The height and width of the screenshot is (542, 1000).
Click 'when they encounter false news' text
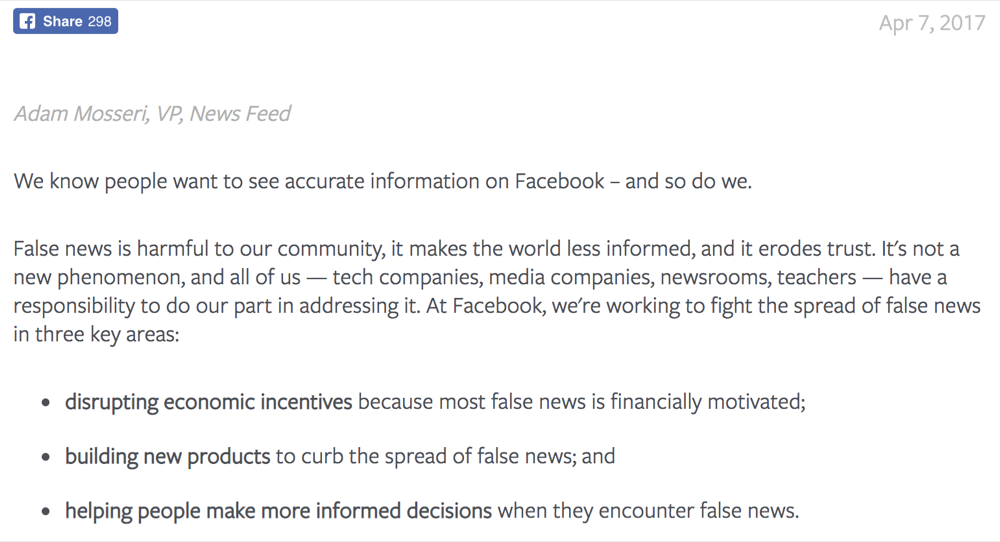648,511
